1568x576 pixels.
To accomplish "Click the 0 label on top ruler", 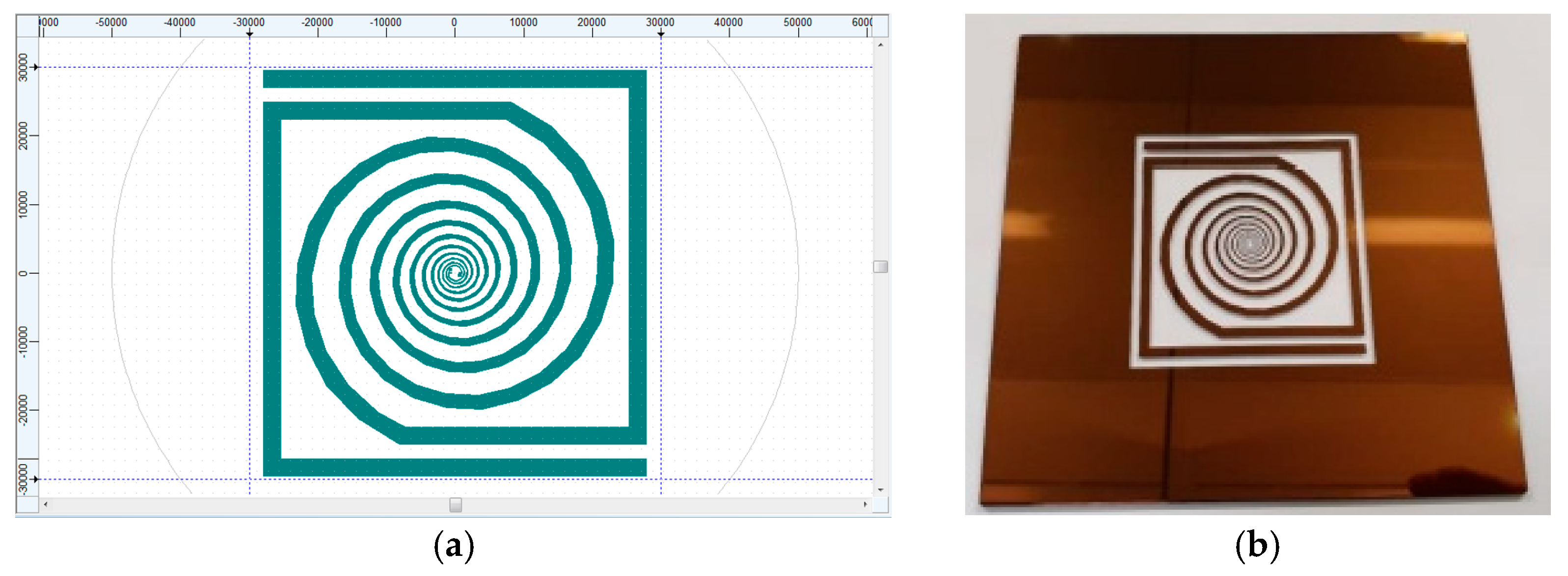I will (x=454, y=23).
